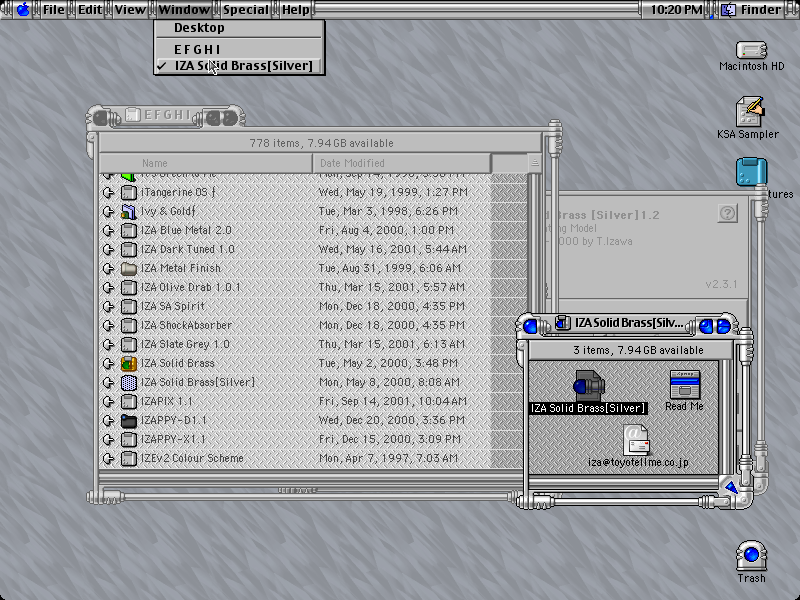The image size is (800, 600).
Task: Expand the IZA Slate Grey 1.0 row
Action: 108,344
